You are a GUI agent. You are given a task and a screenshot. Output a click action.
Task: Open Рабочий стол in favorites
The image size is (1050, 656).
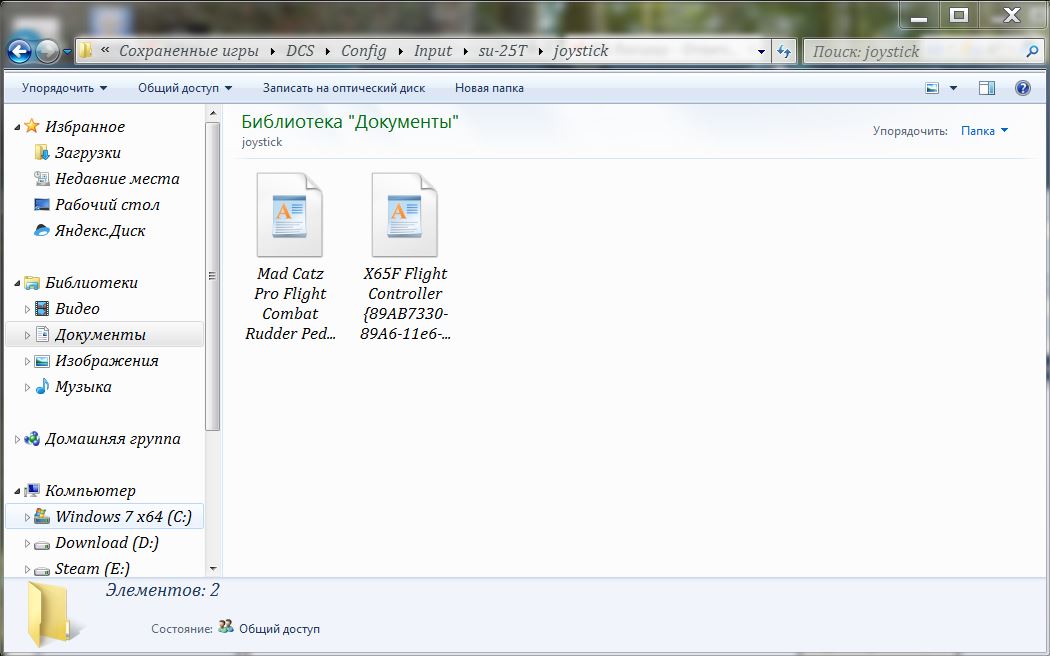107,205
